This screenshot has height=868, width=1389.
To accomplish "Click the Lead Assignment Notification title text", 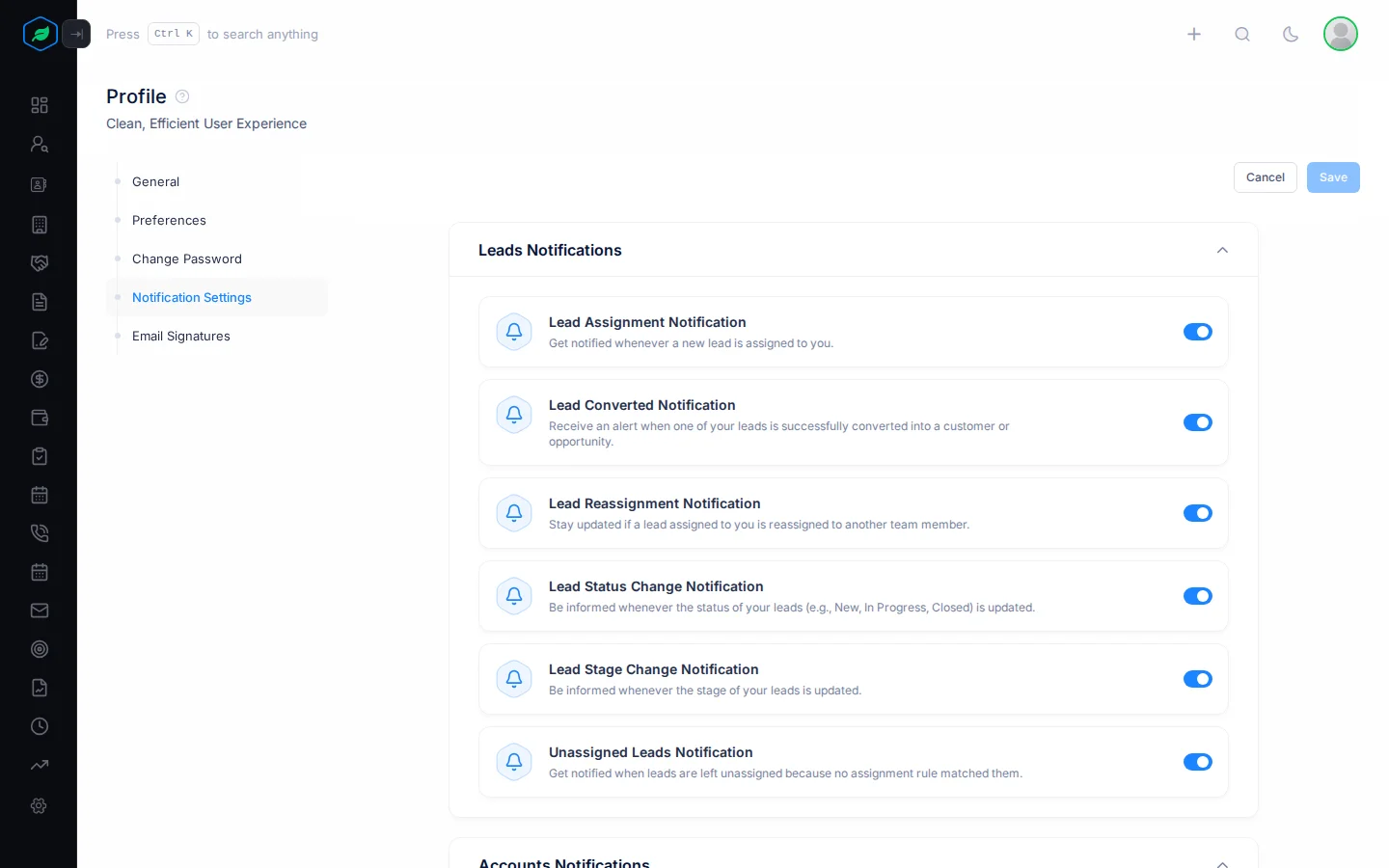I will (647, 322).
